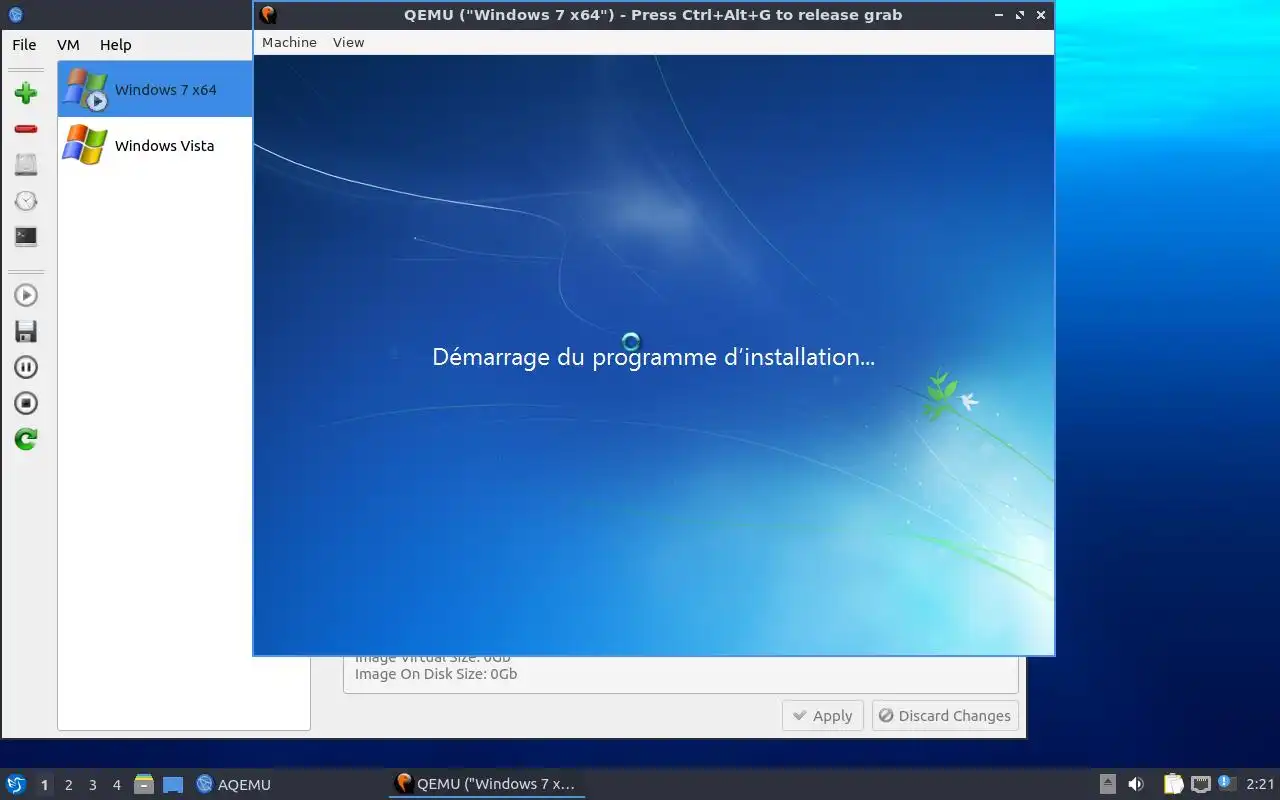Click the network status tray icon
Viewport: 1280px width, 800px height.
tap(1201, 784)
